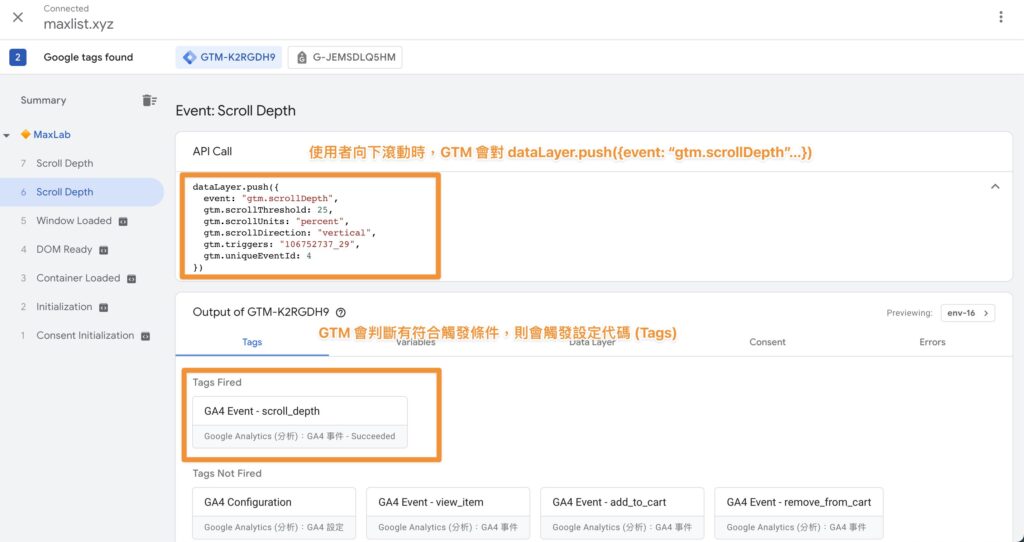Open the three-dot more options menu
The height and width of the screenshot is (542, 1024).
click(x=1000, y=18)
